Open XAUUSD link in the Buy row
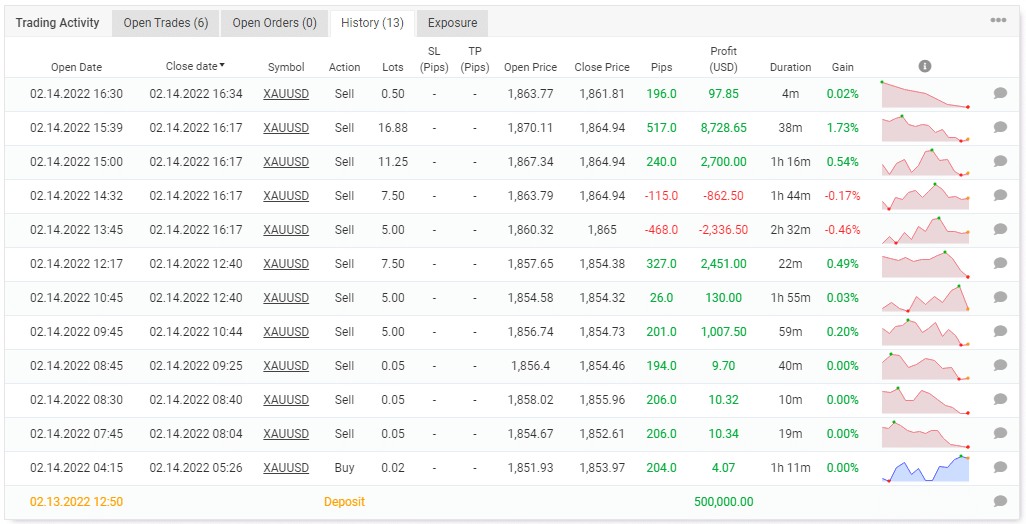This screenshot has width=1026, height=524. click(x=286, y=468)
